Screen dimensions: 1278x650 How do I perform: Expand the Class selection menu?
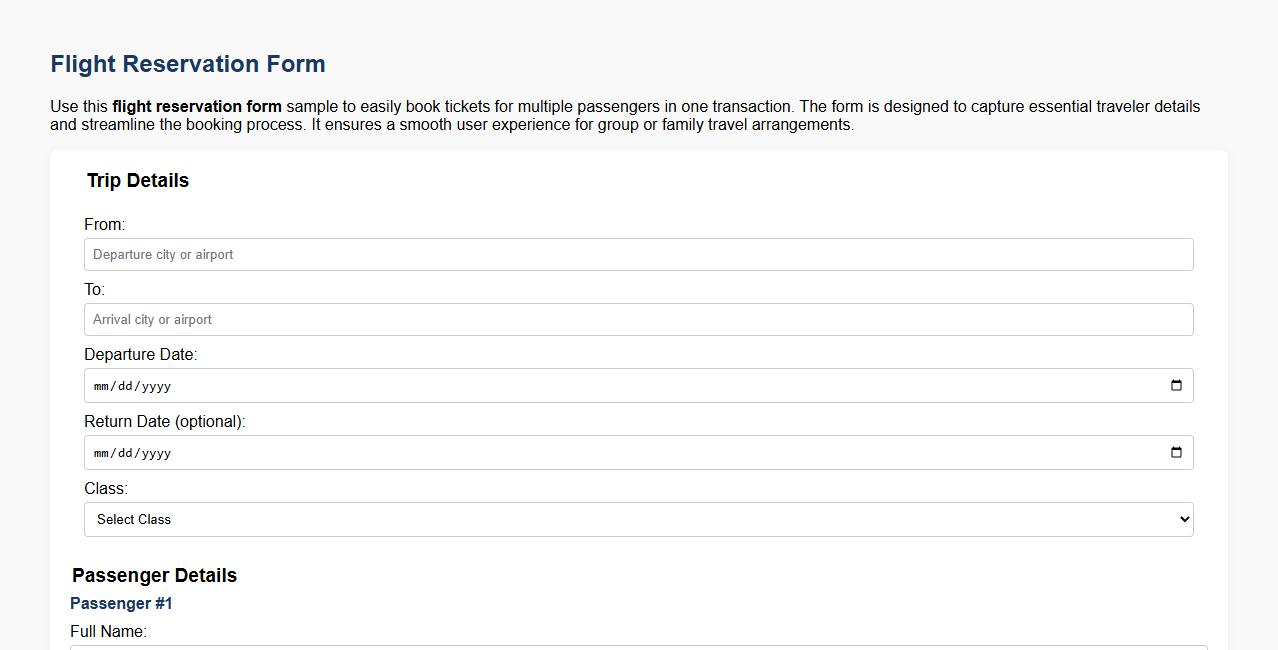[x=638, y=519]
